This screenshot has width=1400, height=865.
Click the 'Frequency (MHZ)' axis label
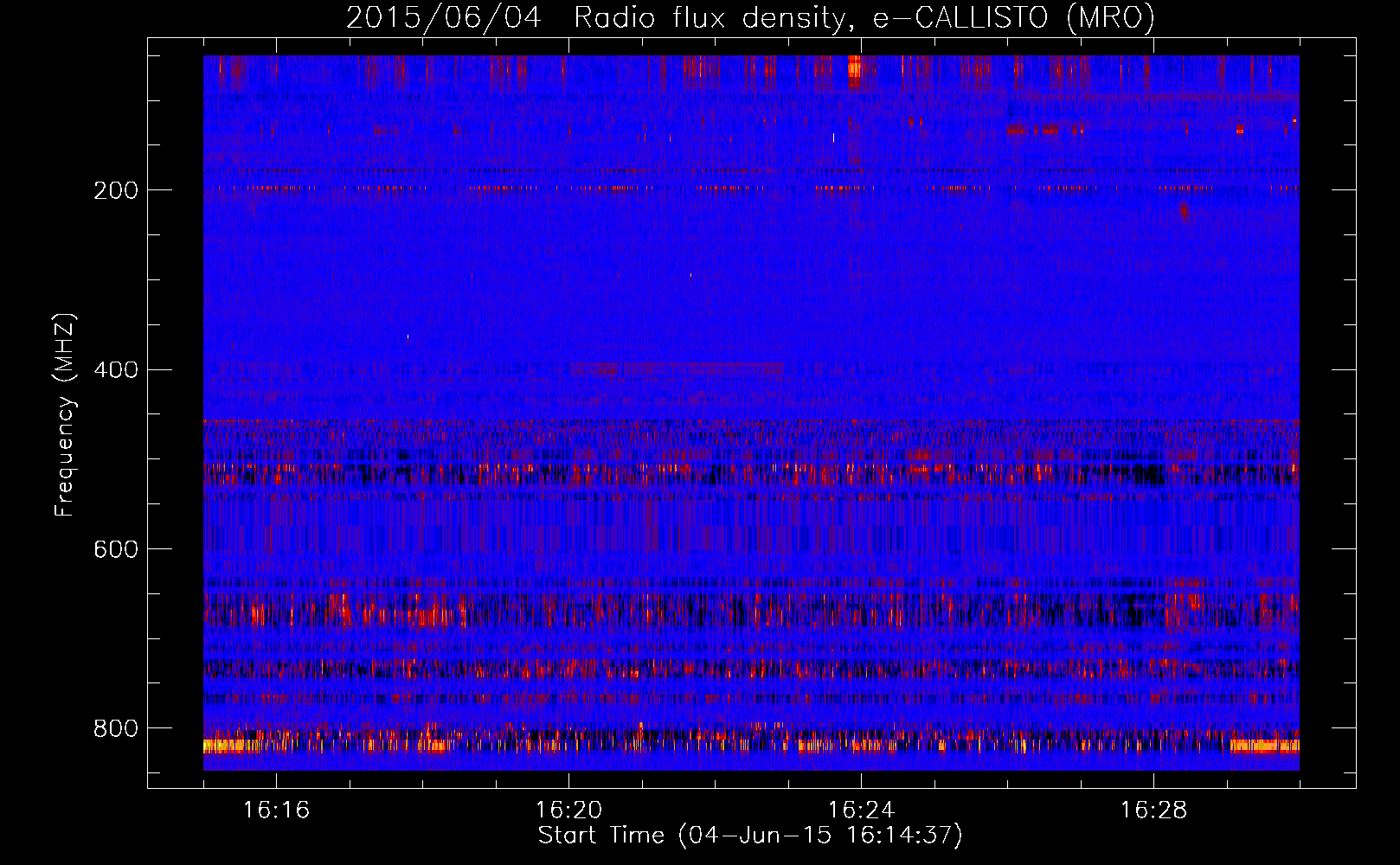(65, 414)
